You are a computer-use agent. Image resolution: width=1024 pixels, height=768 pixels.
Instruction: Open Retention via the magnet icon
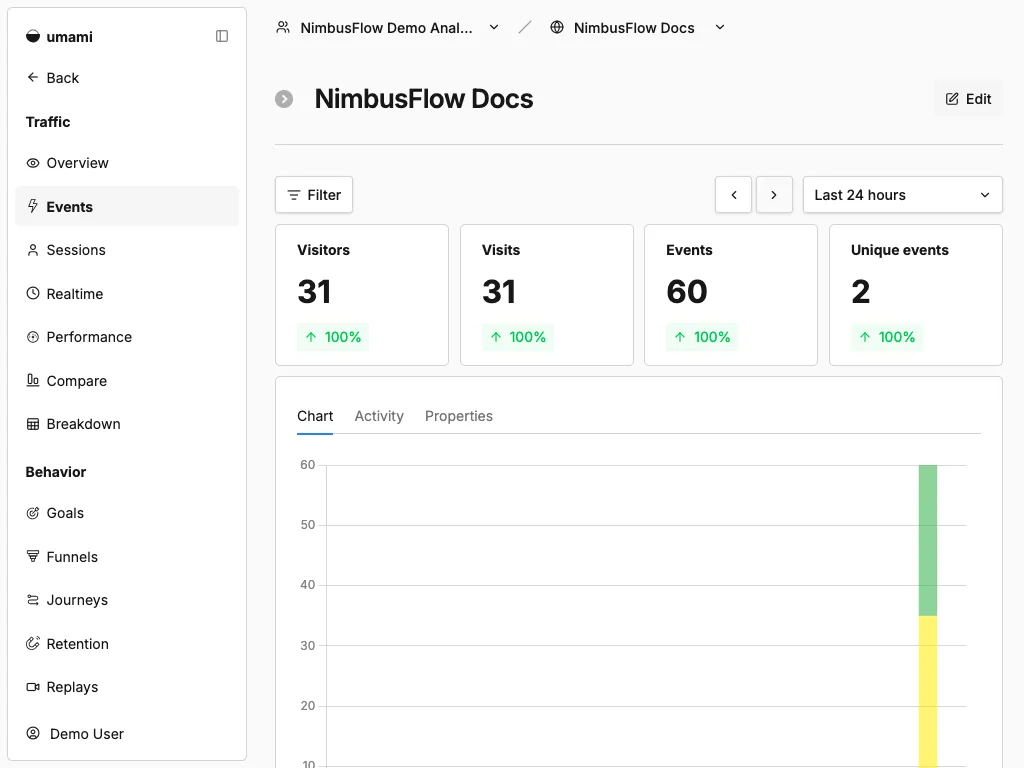pos(33,643)
